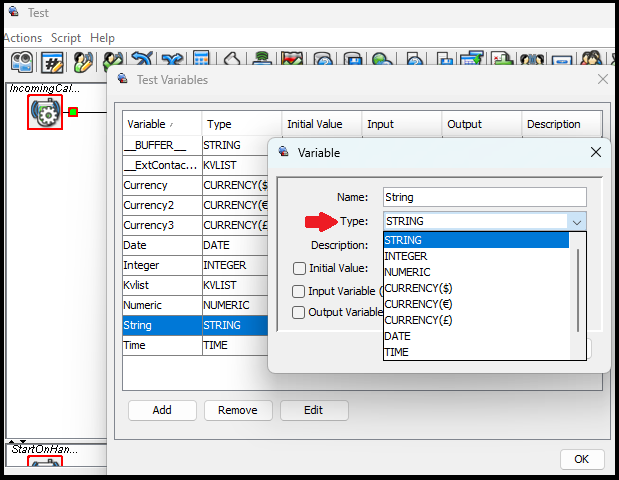Click the green wireless signal toolbar icon
Image resolution: width=619 pixels, height=480 pixels.
261,58
